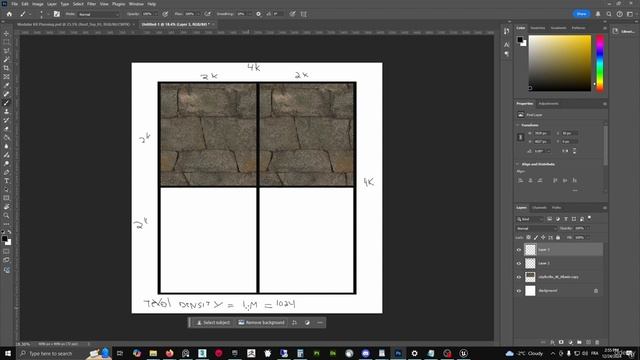Select the Zoom tool

tap(6, 215)
